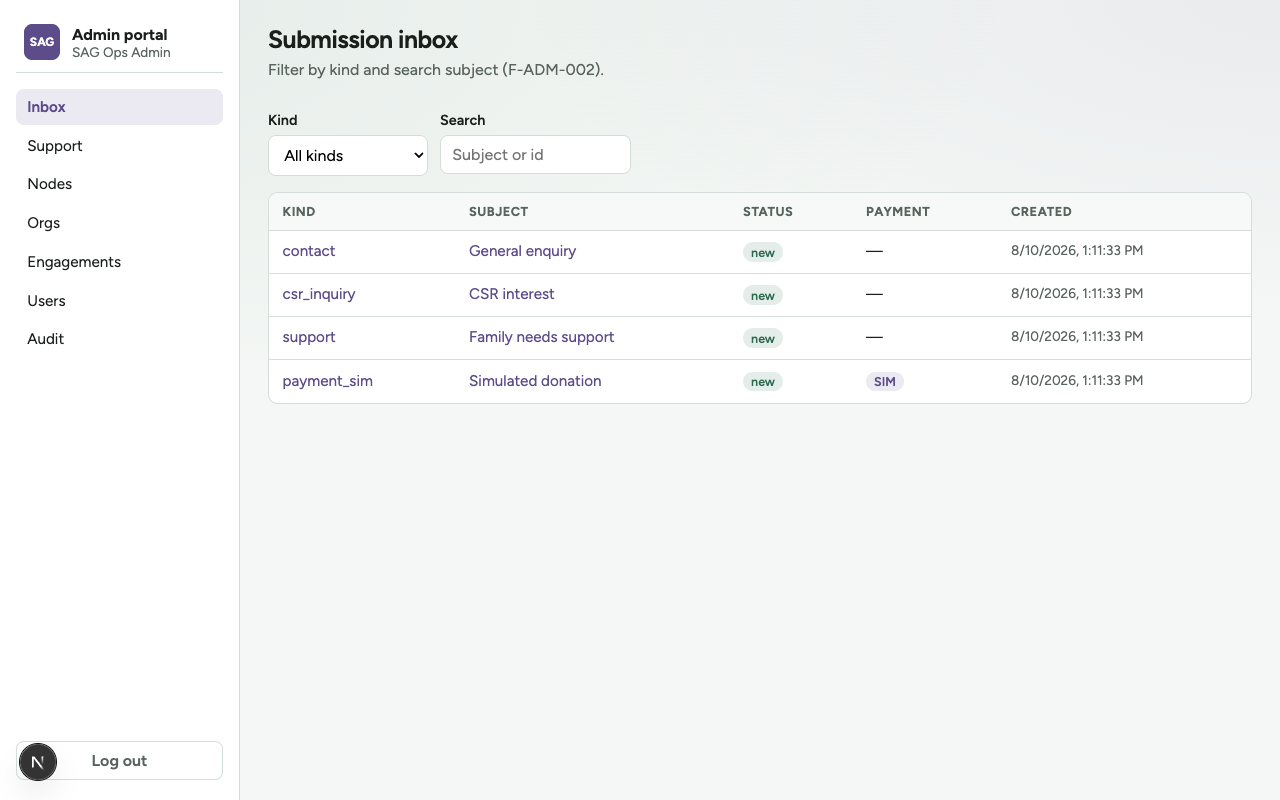The image size is (1280, 800).
Task: Click the PAYMENT column header
Action: (898, 212)
